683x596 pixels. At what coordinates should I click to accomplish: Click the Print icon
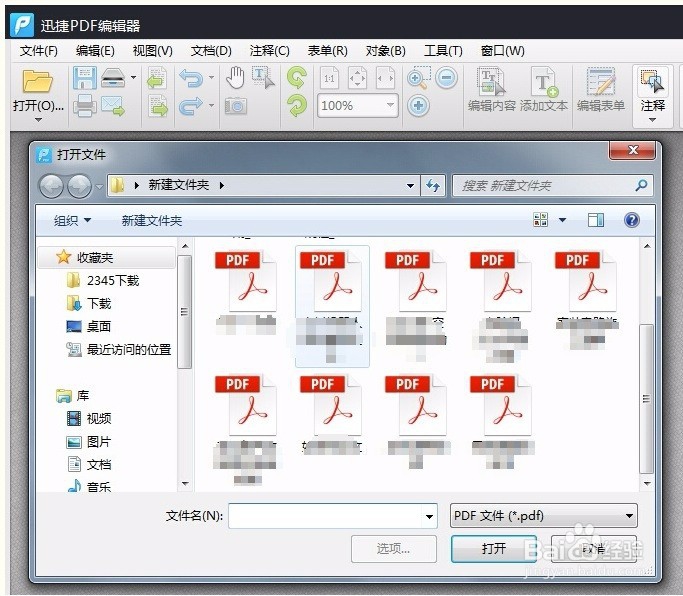[85, 106]
